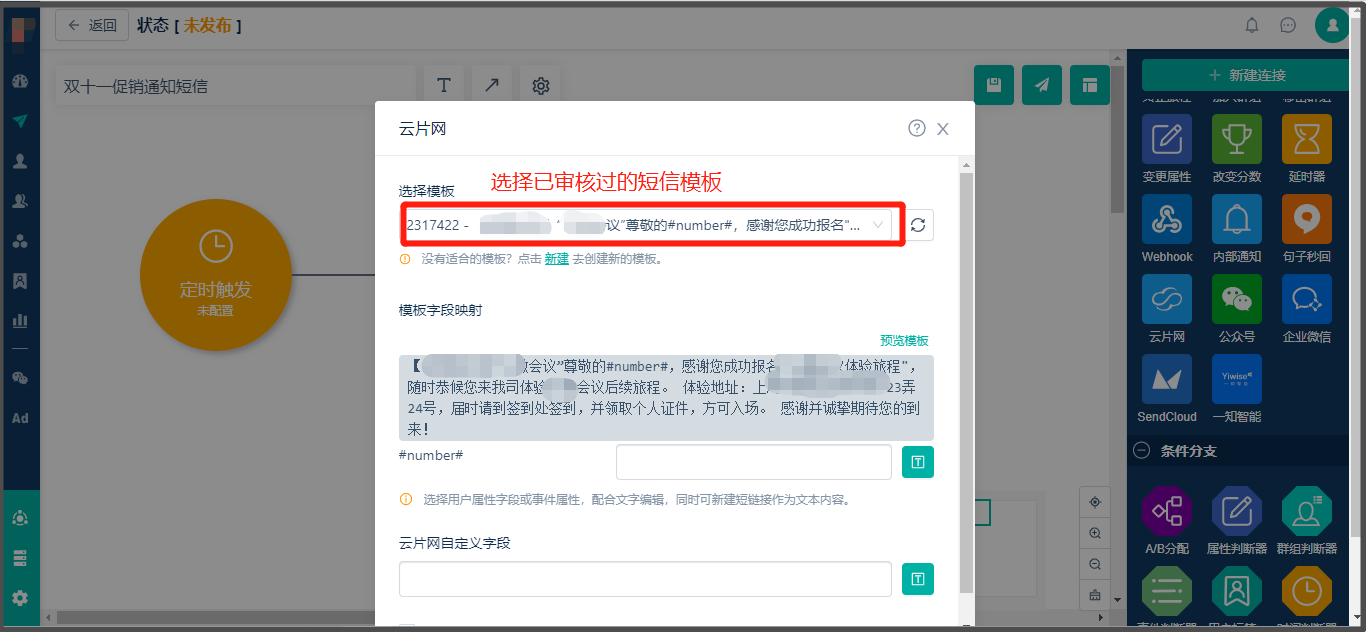This screenshot has width=1366, height=632.
Task: Refresh the template list
Action: click(x=918, y=225)
